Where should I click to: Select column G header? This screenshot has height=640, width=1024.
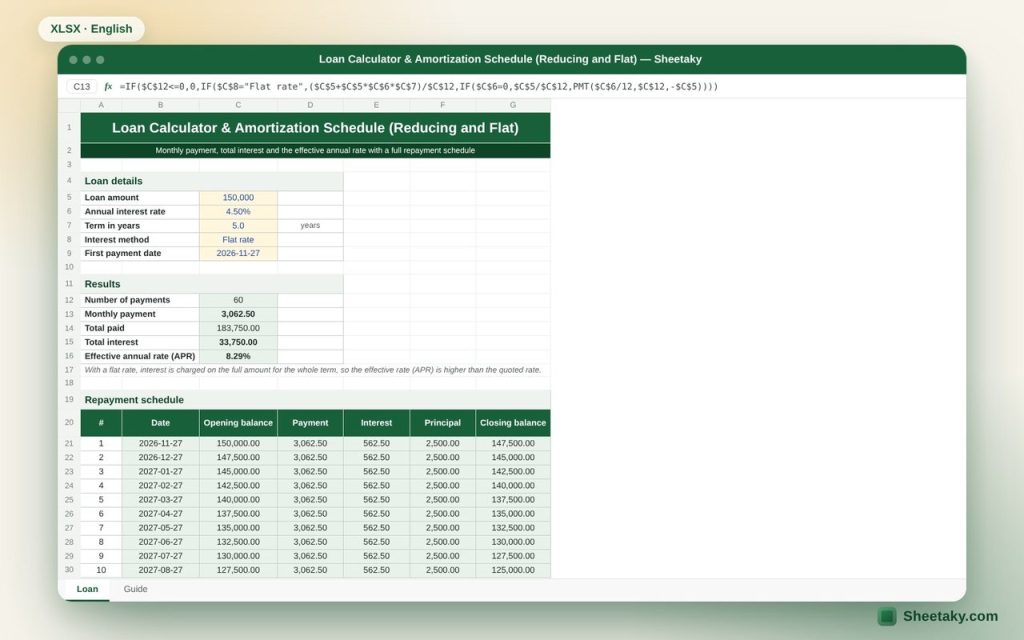513,105
